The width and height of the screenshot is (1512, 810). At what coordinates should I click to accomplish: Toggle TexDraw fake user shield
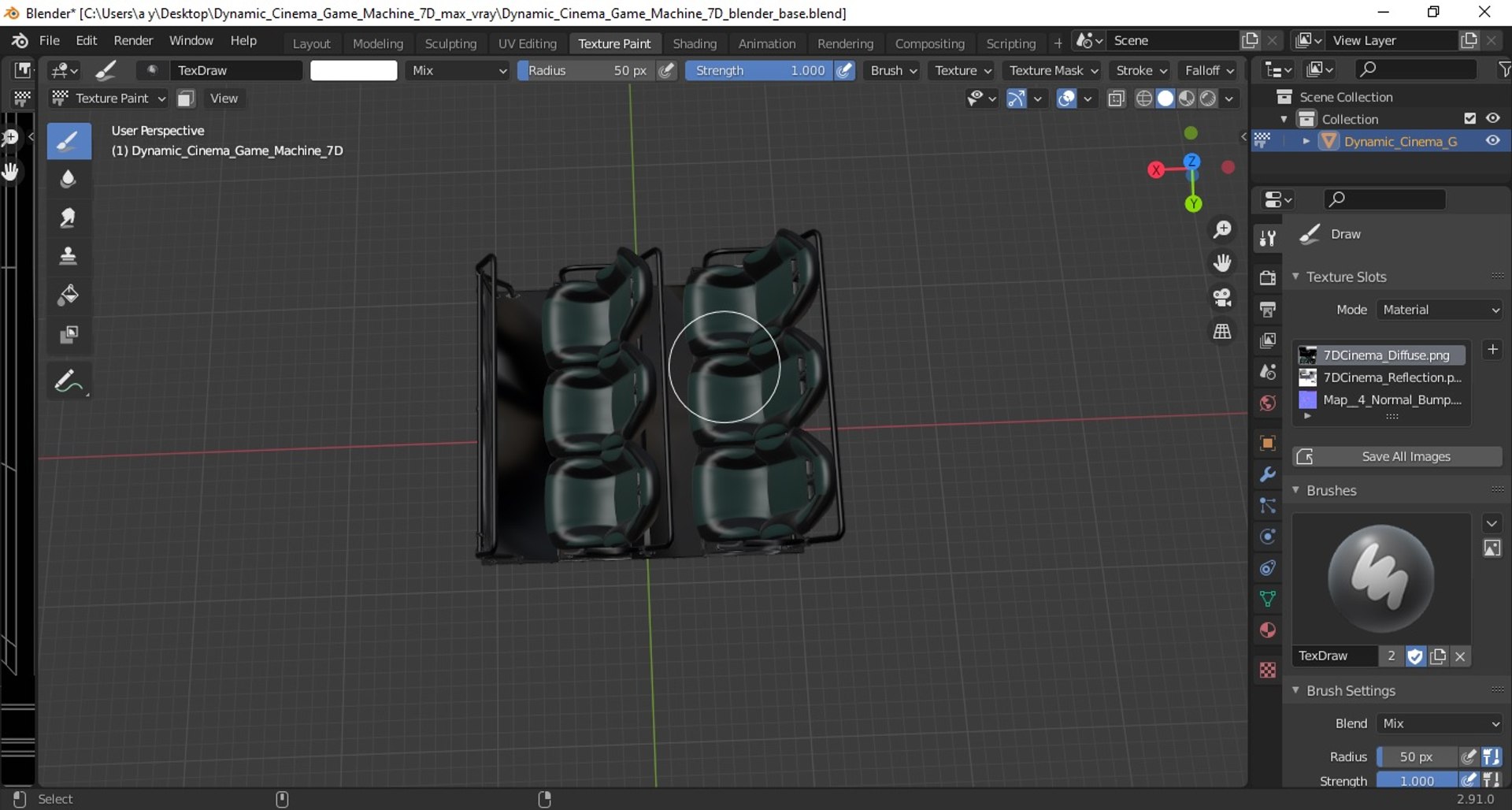pyautogui.click(x=1414, y=656)
